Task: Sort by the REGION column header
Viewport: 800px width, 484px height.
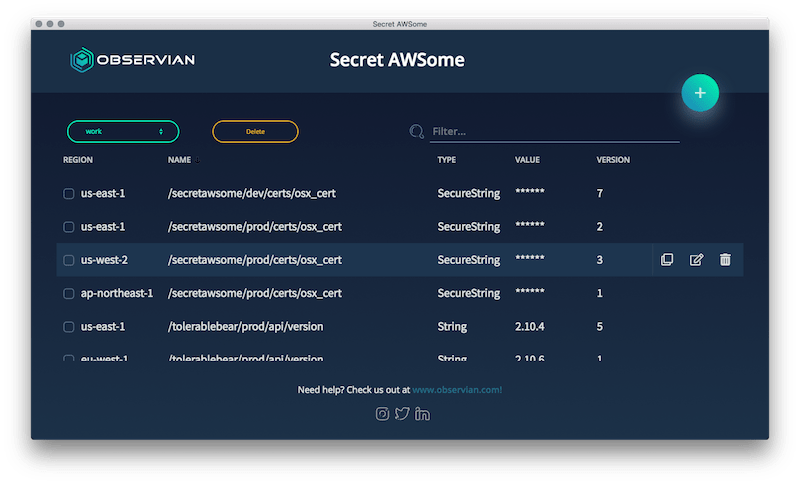Action: (78, 160)
